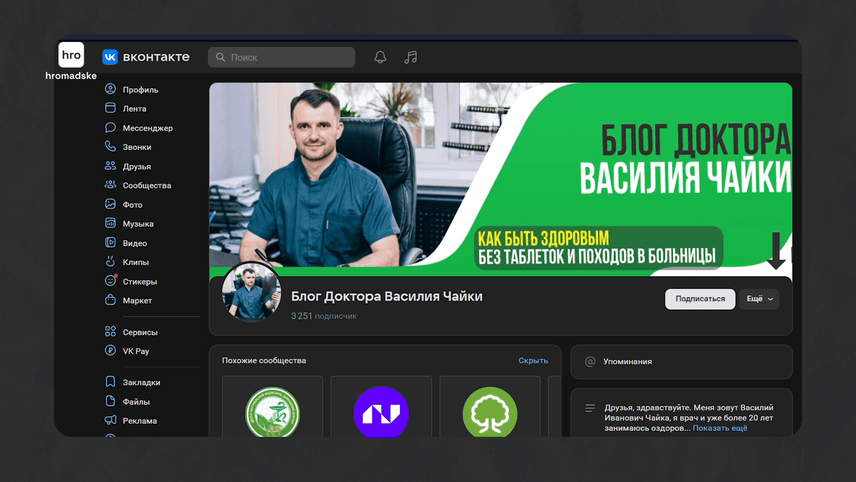This screenshot has height=482, width=856.
Task: Open Stickers (Стикеры) in sidebar
Action: click(139, 281)
